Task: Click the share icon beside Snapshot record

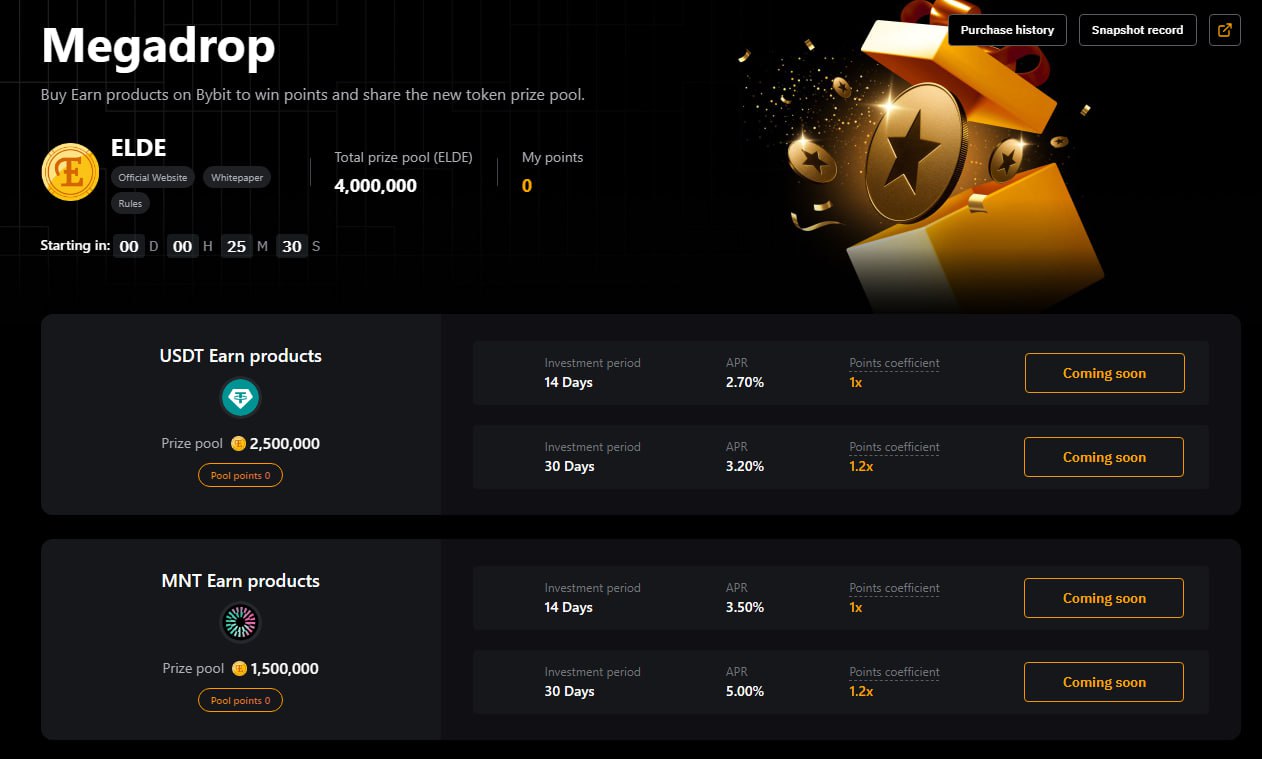Action: (x=1225, y=30)
